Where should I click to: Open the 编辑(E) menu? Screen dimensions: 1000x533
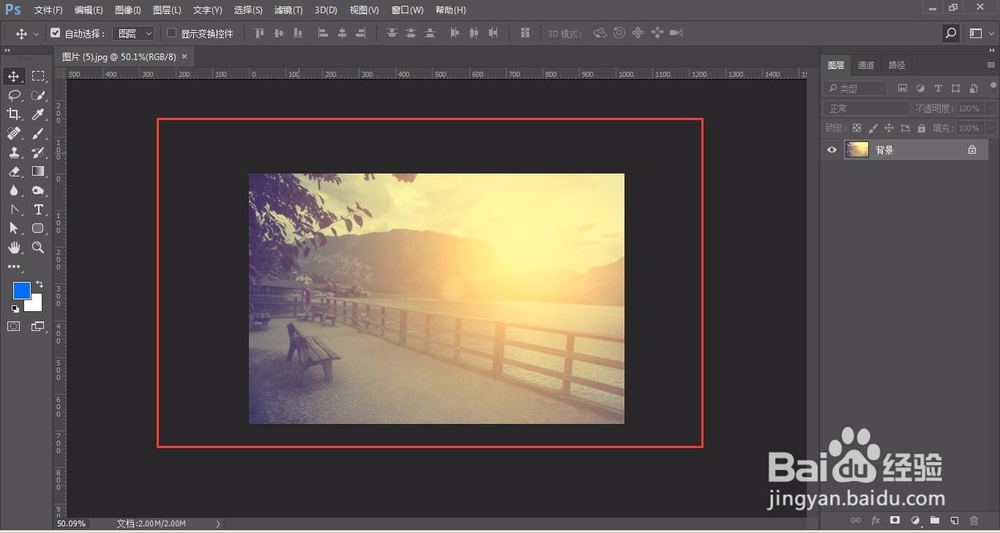pyautogui.click(x=89, y=10)
